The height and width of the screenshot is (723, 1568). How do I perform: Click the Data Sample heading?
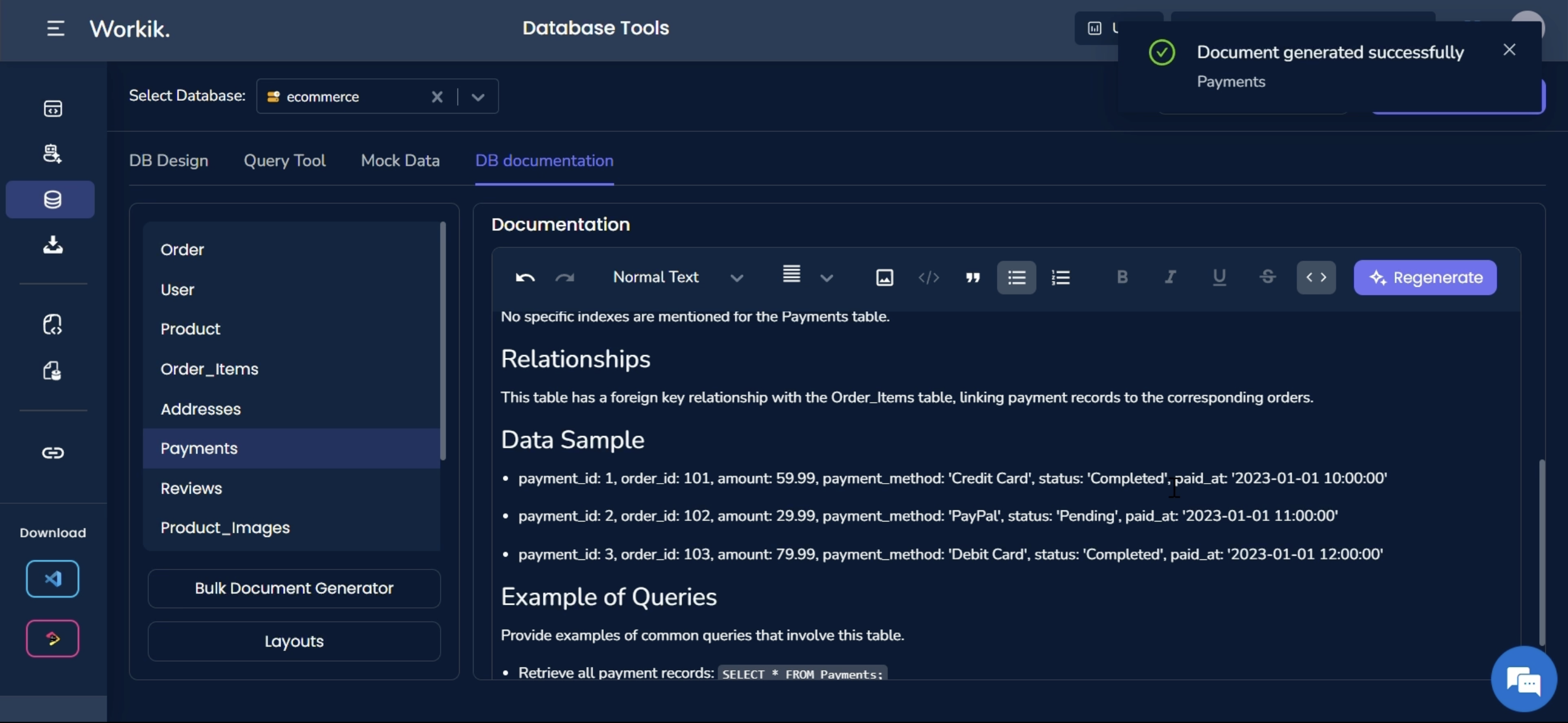point(572,440)
